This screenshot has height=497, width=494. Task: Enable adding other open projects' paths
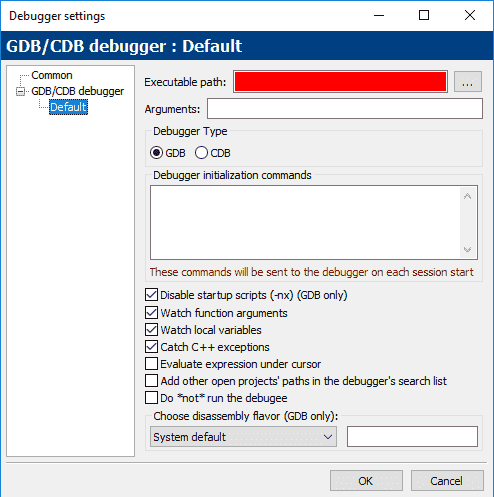(x=152, y=381)
